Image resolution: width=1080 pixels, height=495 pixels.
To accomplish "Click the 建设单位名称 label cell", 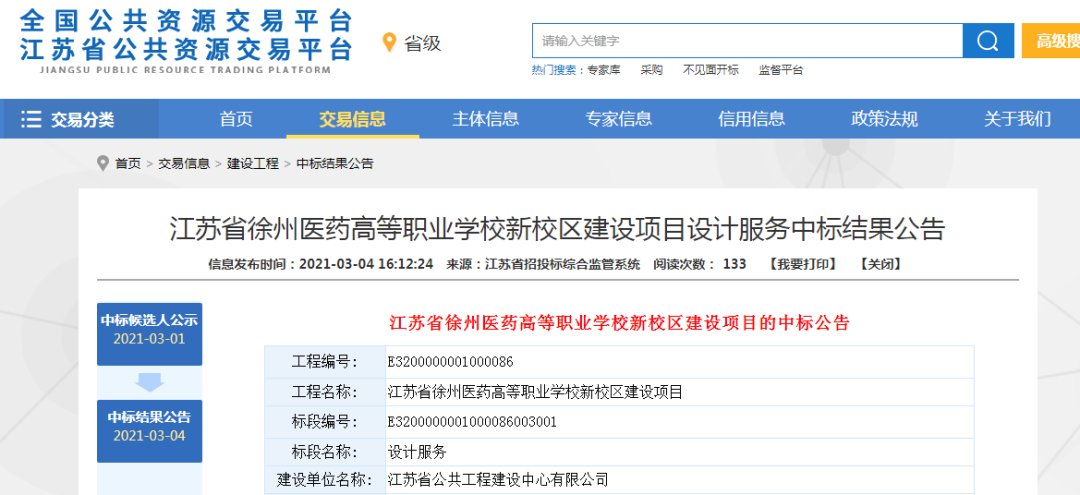I will pos(325,478).
